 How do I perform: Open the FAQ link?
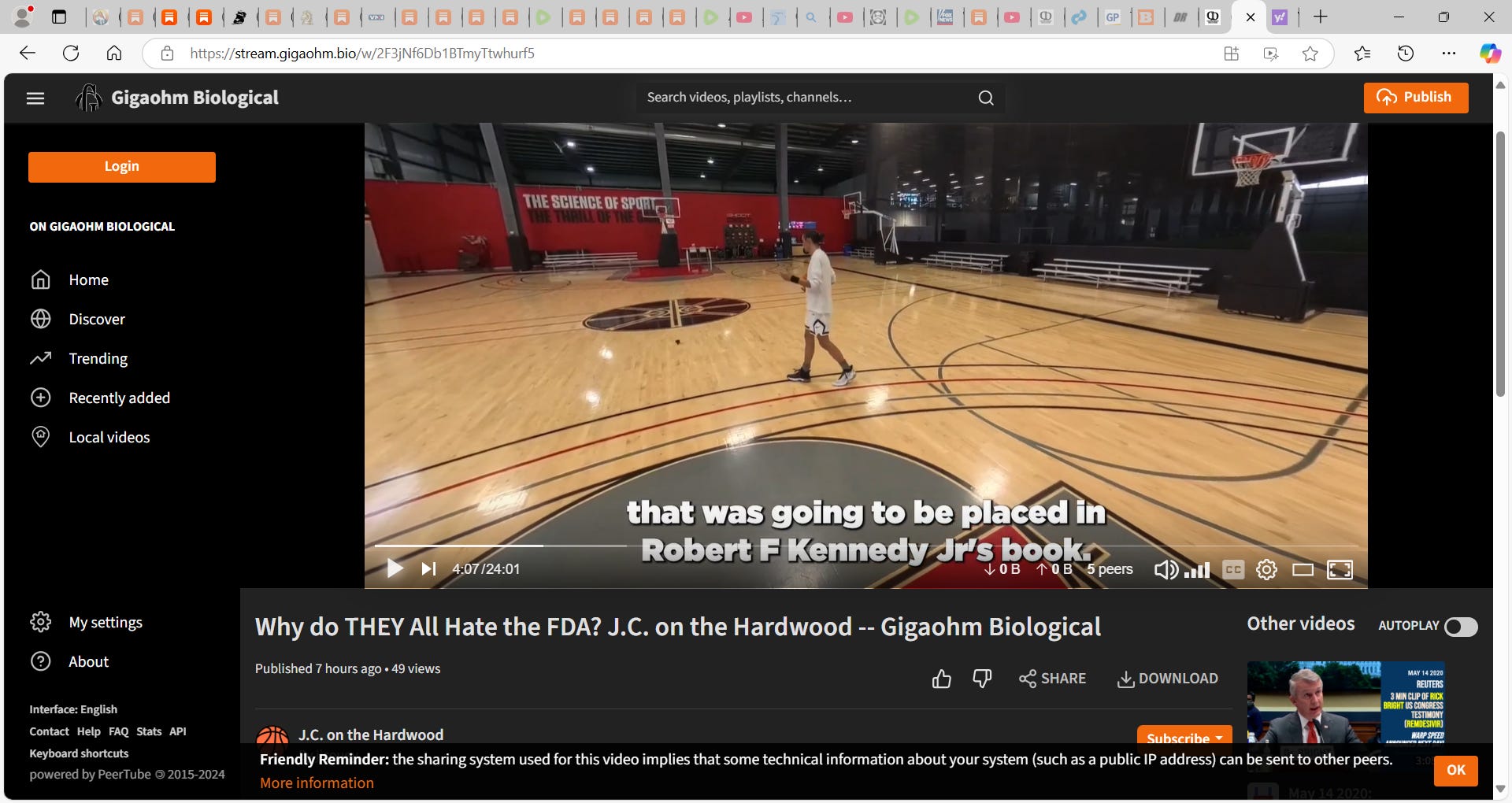pyautogui.click(x=119, y=731)
